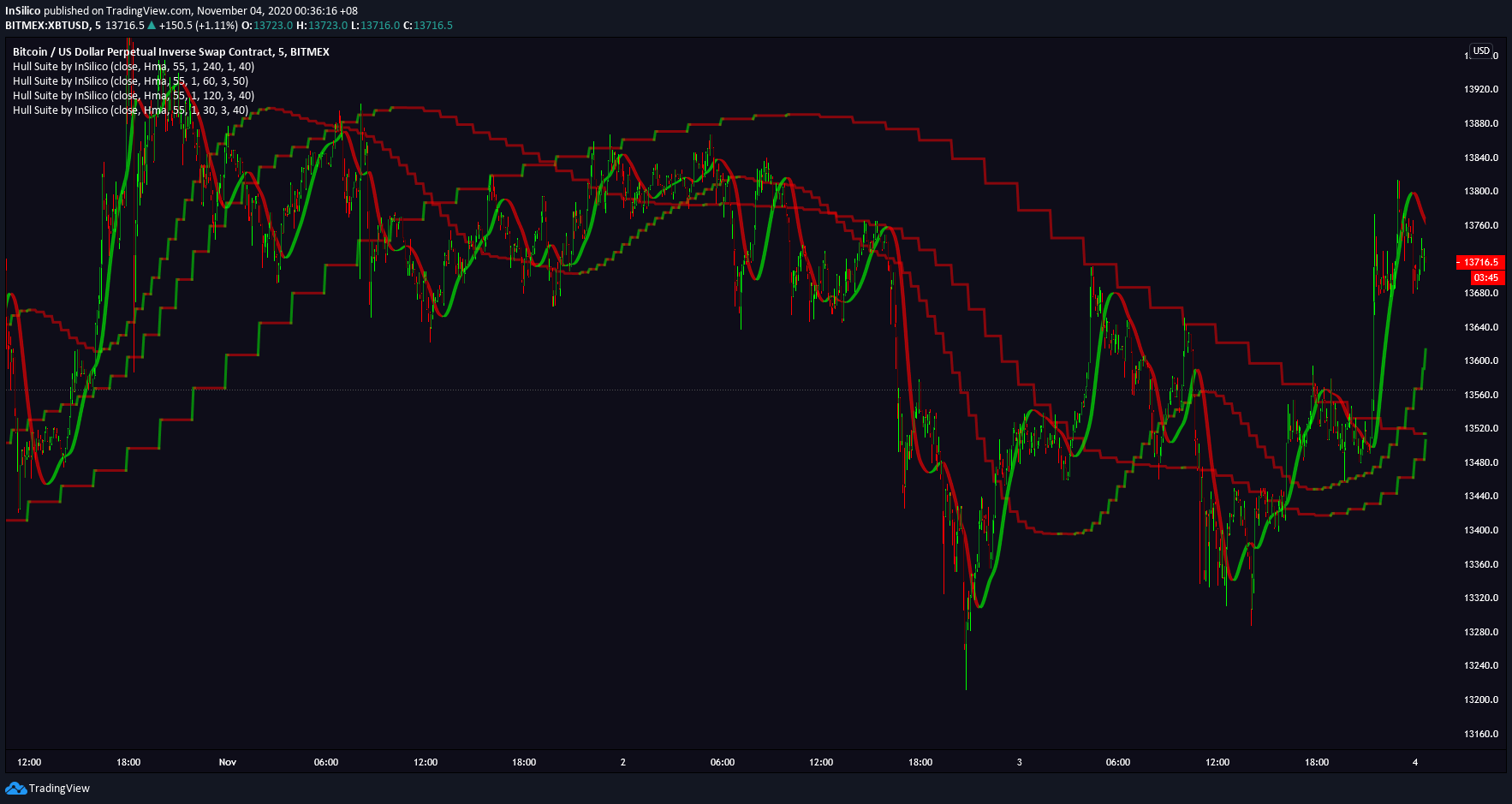Click the 13400.0 price axis label
The height and width of the screenshot is (804, 1512).
click(x=1481, y=530)
